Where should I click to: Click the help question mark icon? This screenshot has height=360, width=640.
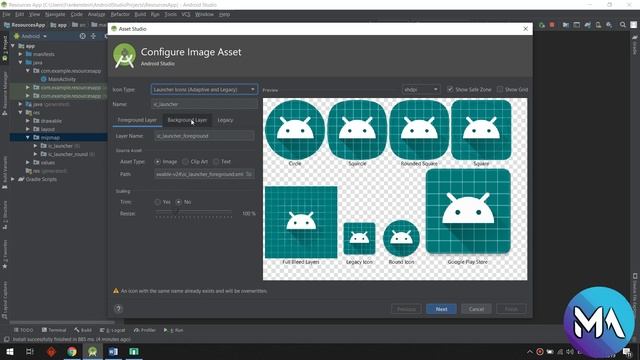tap(118, 309)
